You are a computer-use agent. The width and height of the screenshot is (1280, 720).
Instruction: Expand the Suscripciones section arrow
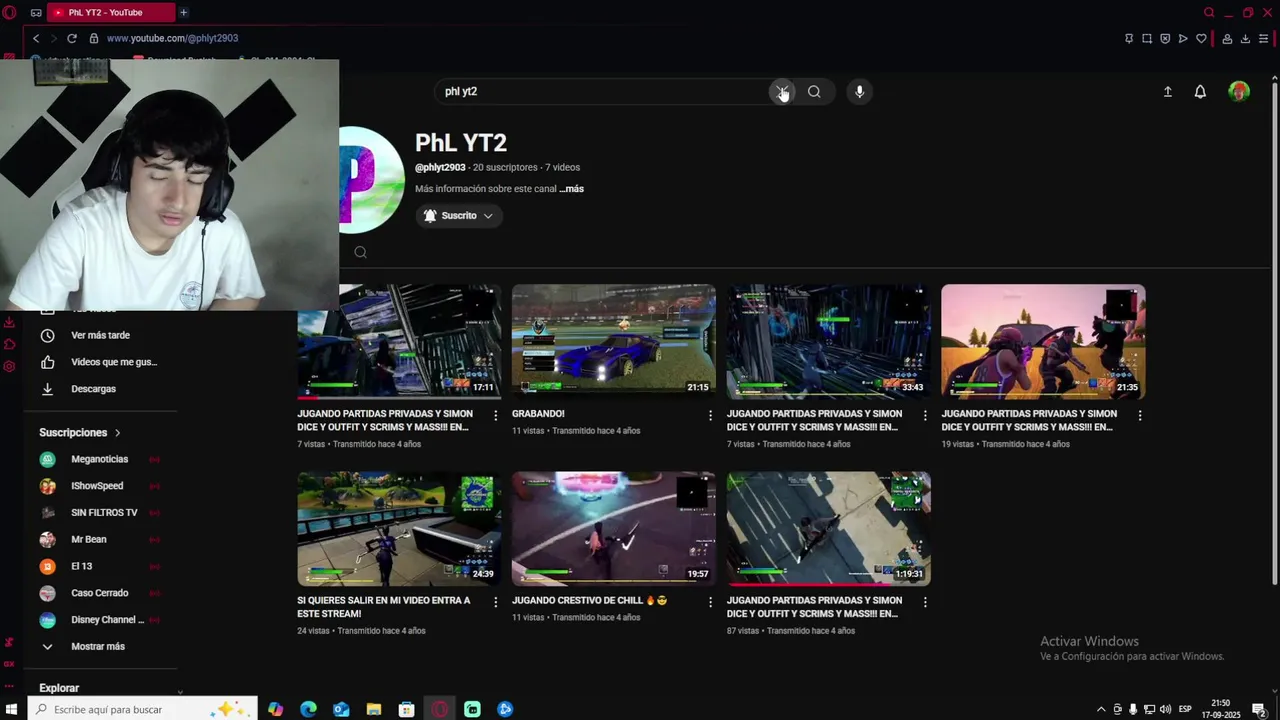117,433
